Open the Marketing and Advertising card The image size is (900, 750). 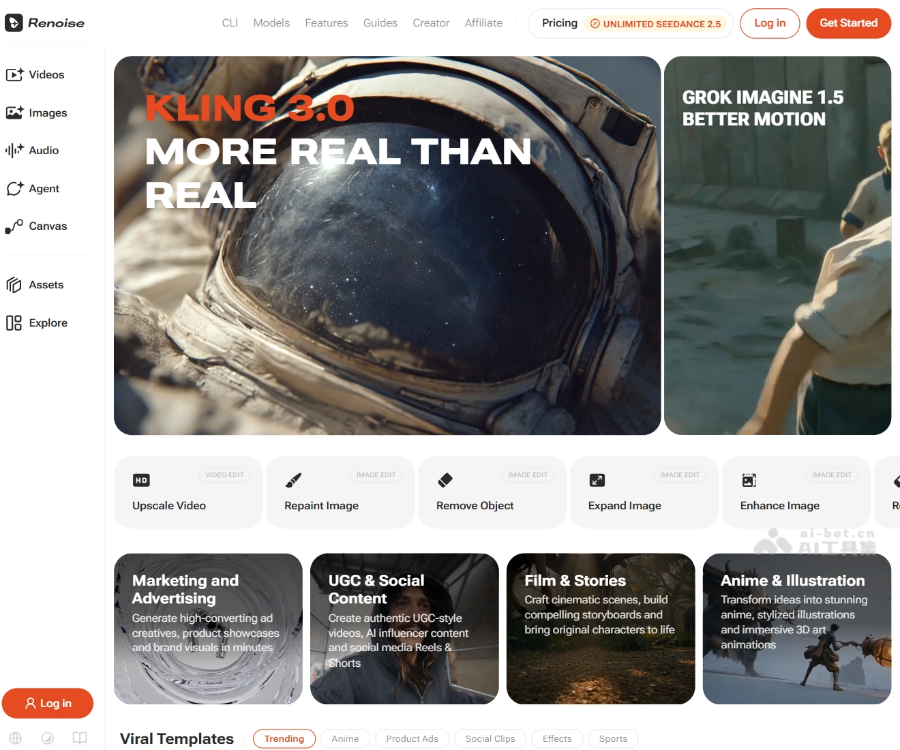(x=208, y=629)
